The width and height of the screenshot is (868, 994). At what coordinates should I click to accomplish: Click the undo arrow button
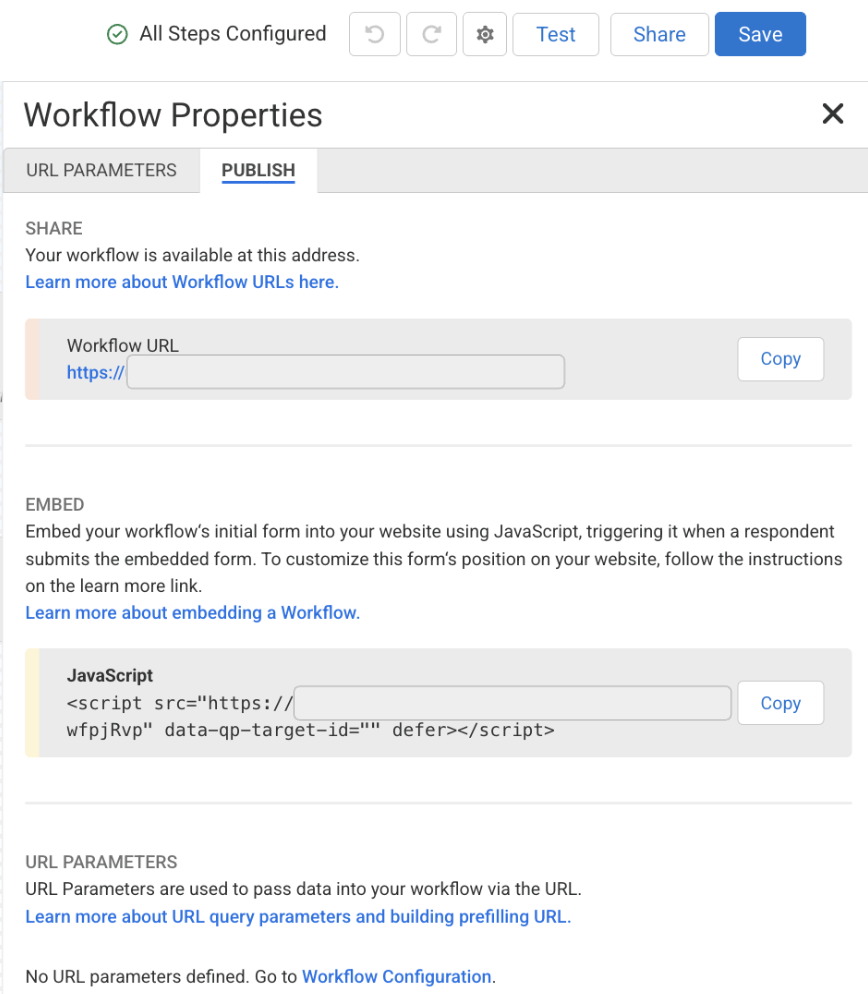pyautogui.click(x=374, y=34)
